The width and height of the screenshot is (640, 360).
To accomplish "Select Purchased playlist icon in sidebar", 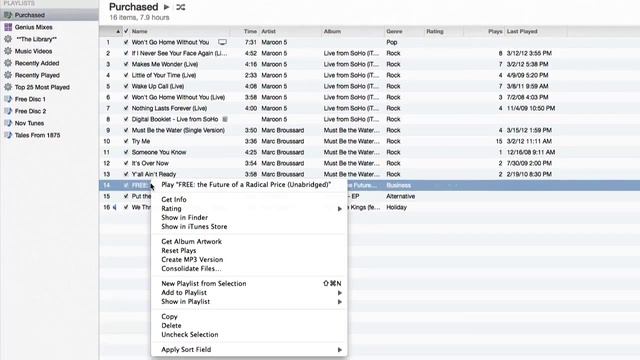I will pos(8,15).
